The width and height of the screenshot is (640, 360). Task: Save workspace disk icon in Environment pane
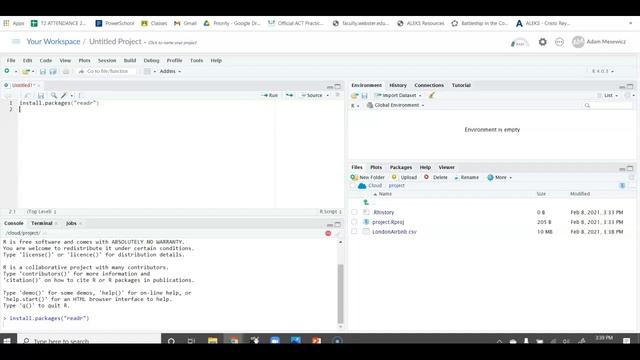(364, 96)
